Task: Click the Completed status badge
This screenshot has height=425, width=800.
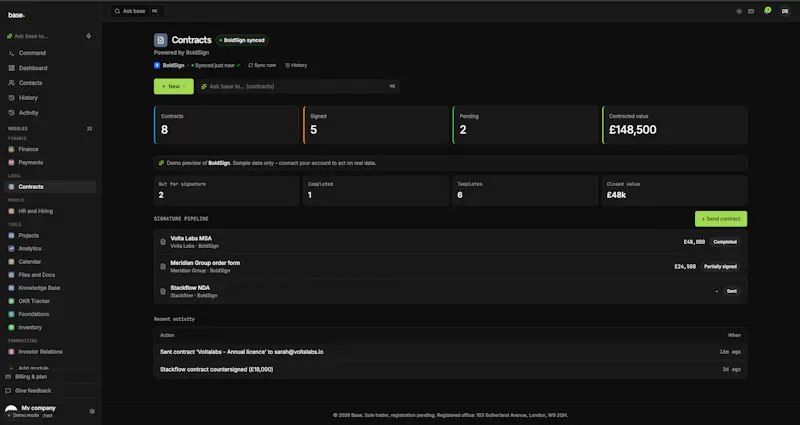Action: pyautogui.click(x=725, y=242)
